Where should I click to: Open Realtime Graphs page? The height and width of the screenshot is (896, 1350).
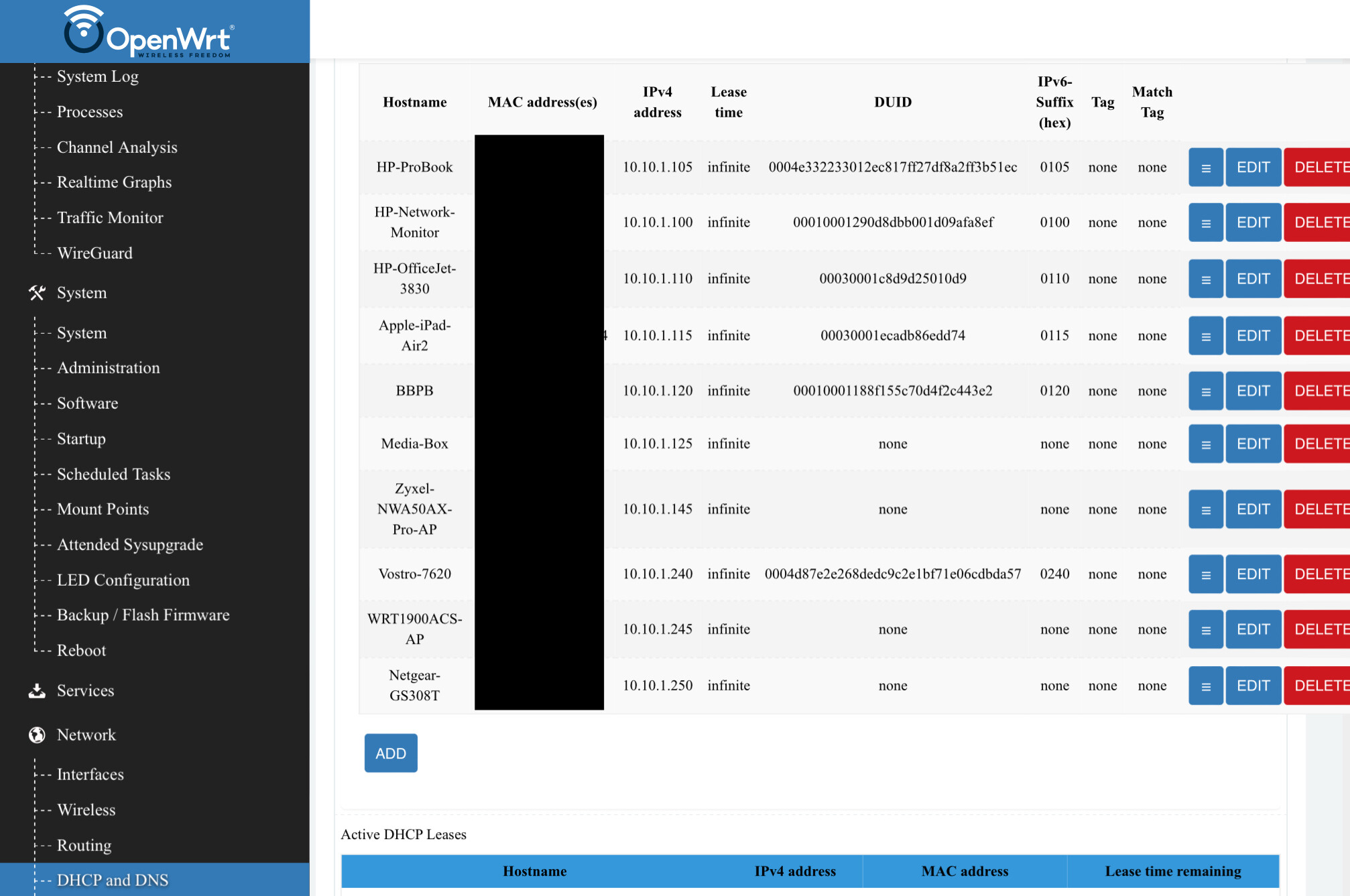(115, 182)
